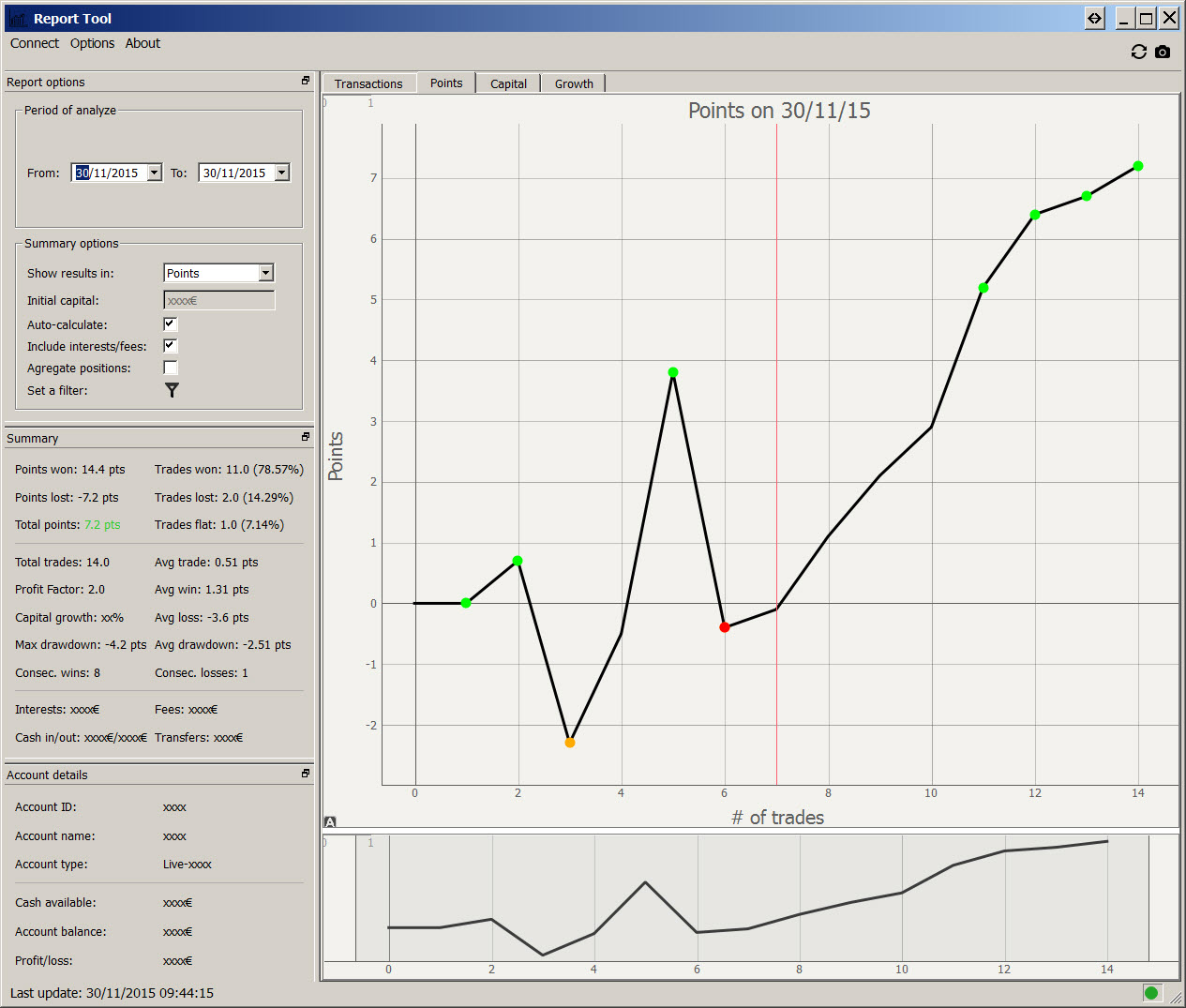This screenshot has width=1186, height=1008.
Task: Open the Show results in combo box
Action: coord(218,273)
